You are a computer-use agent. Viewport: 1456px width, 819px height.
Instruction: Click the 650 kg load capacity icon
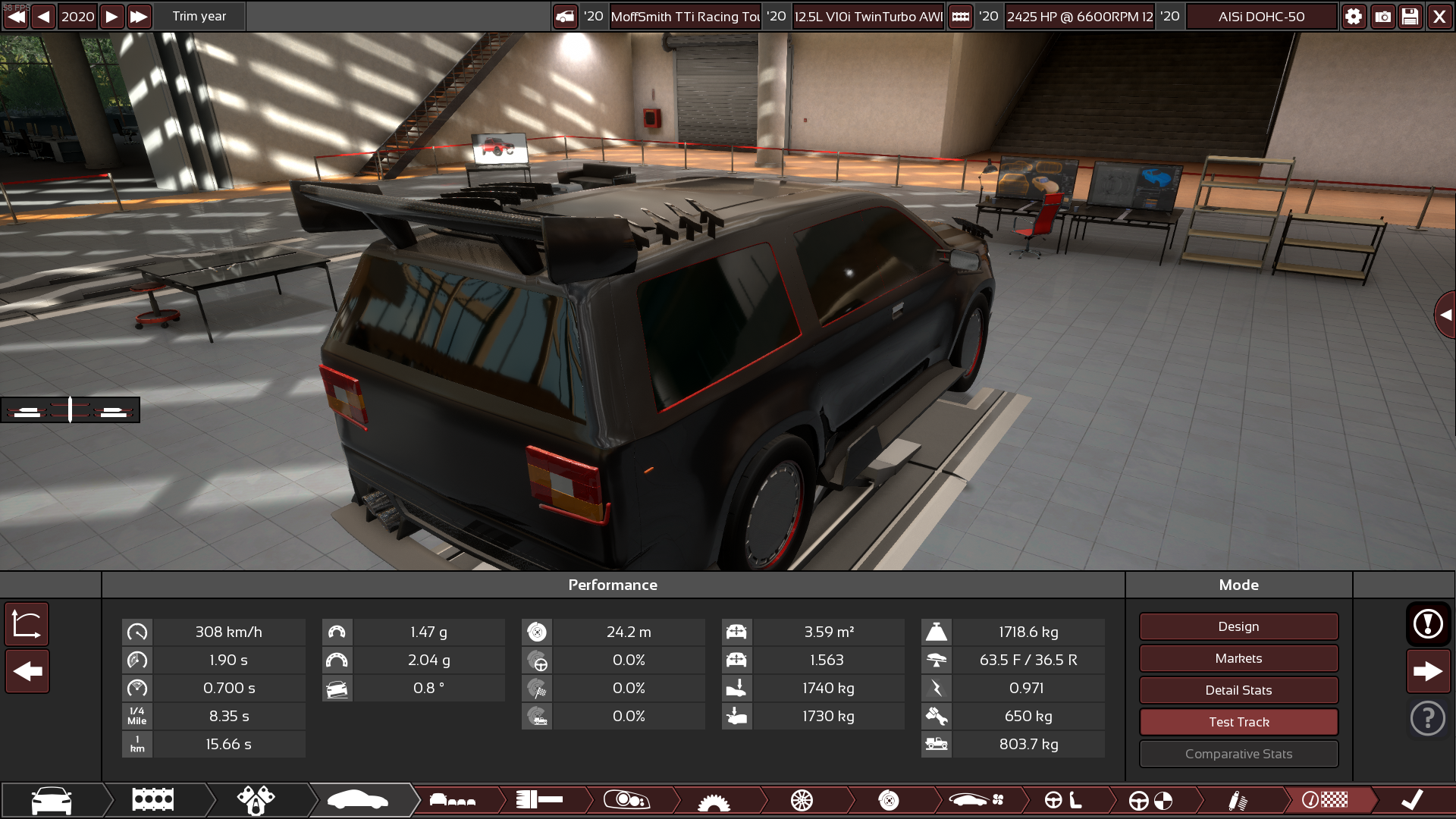point(937,716)
